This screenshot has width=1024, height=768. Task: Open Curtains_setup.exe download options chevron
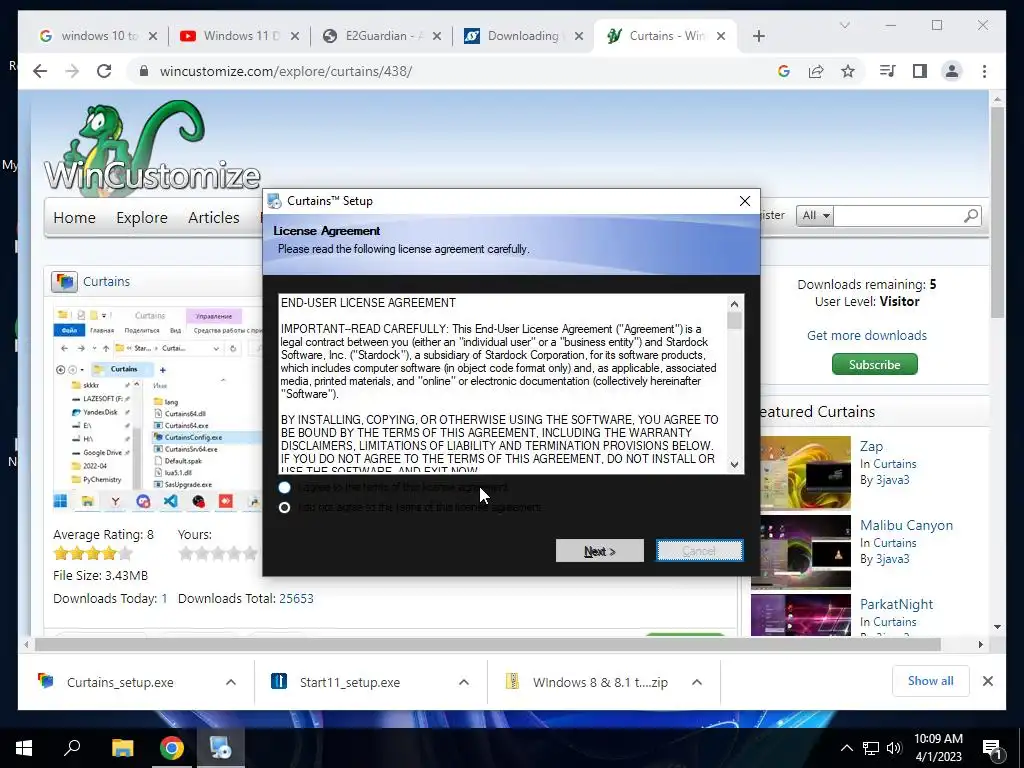(231, 682)
